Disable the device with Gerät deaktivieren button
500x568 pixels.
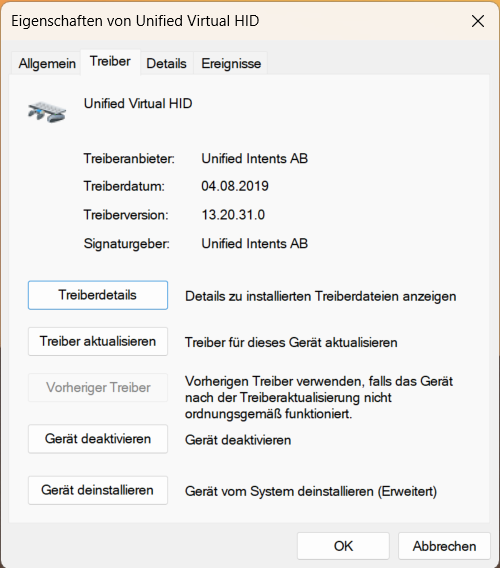98,439
